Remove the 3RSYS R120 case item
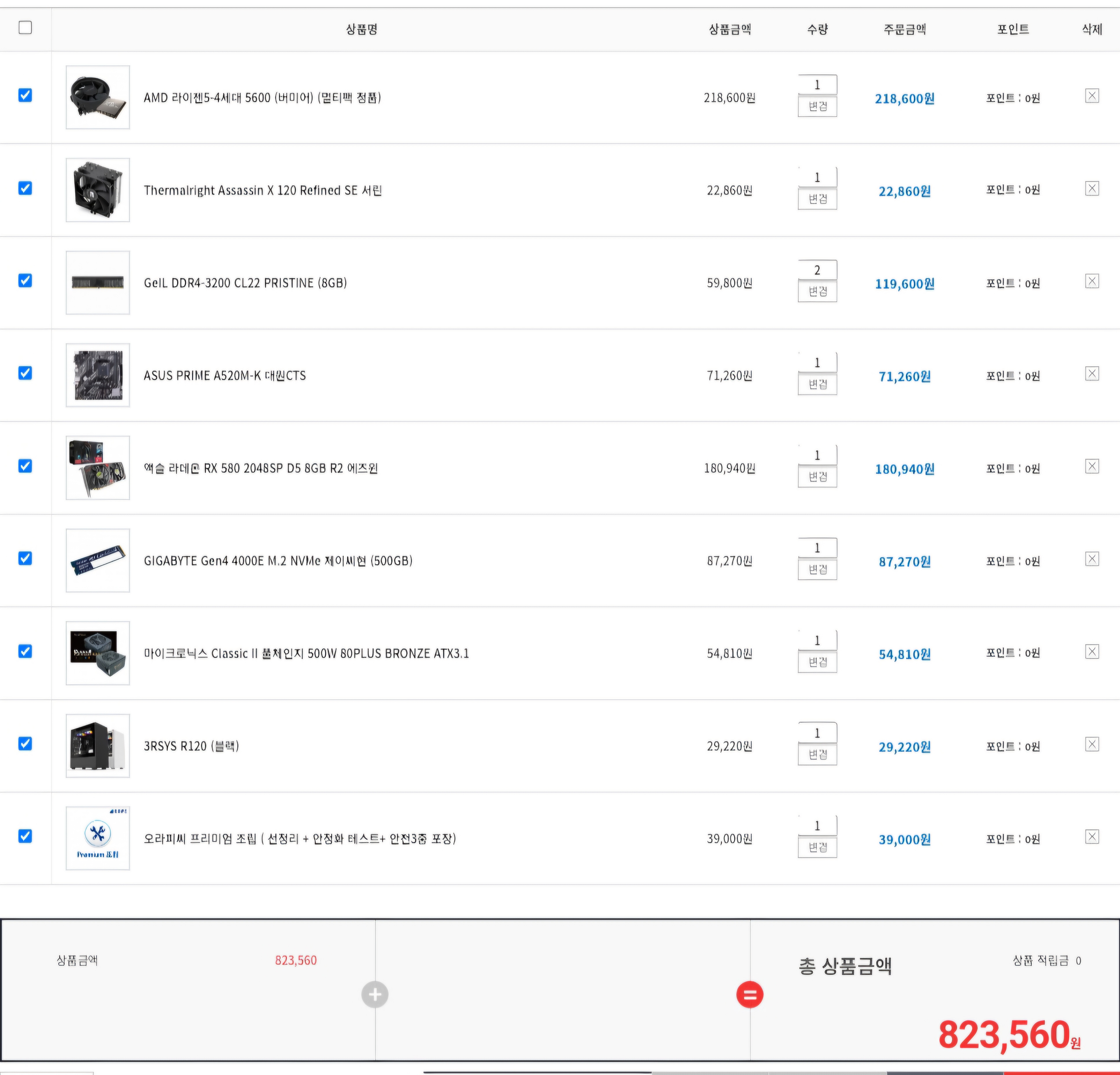Viewport: 1120px width, 1075px height. click(1091, 744)
